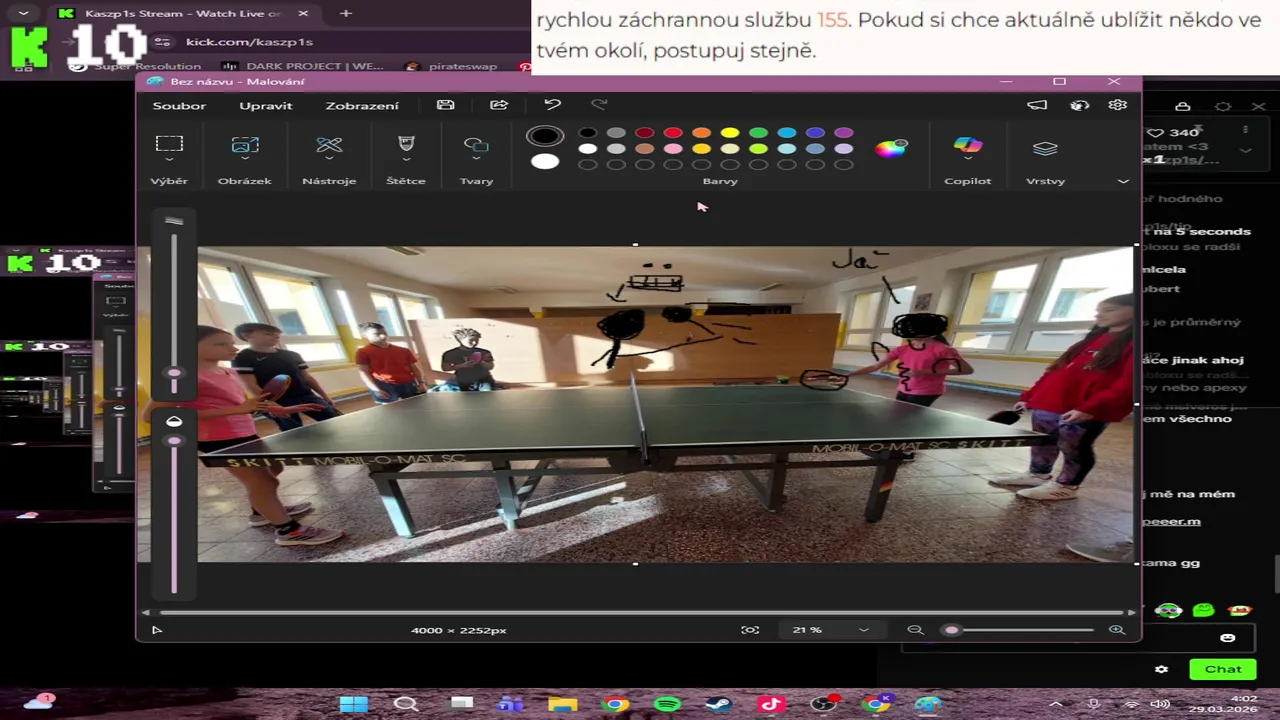This screenshot has width=1280, height=720.
Task: Expand the Výběr selection dropdown arrow
Action: 169,160
